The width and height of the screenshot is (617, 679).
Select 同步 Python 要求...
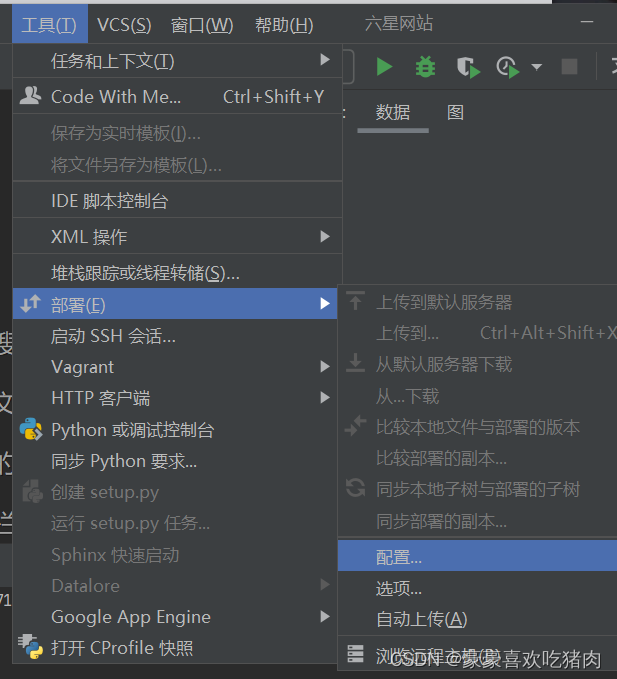click(x=175, y=461)
